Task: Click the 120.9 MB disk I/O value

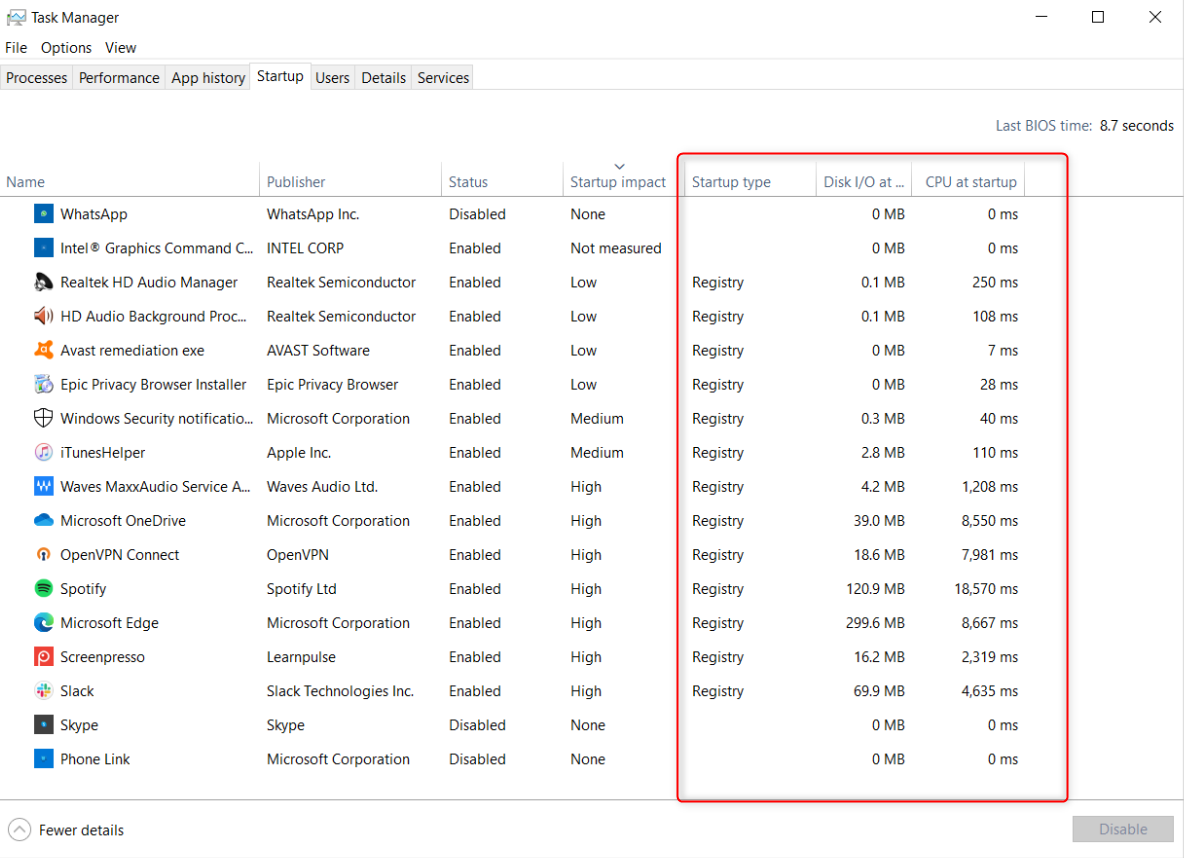Action: point(875,588)
